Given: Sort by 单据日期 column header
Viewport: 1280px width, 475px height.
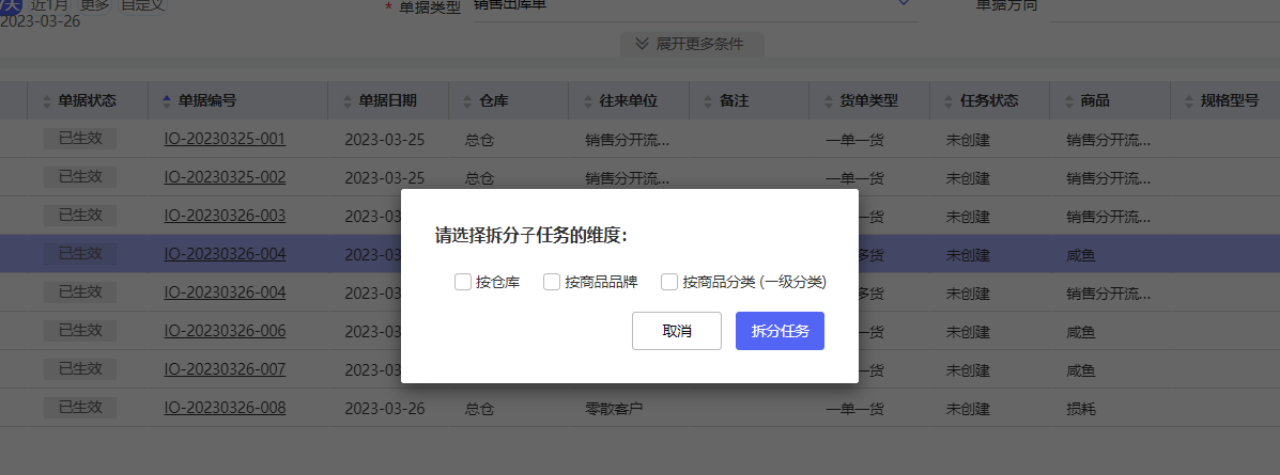Looking at the screenshot, I should click(x=387, y=101).
